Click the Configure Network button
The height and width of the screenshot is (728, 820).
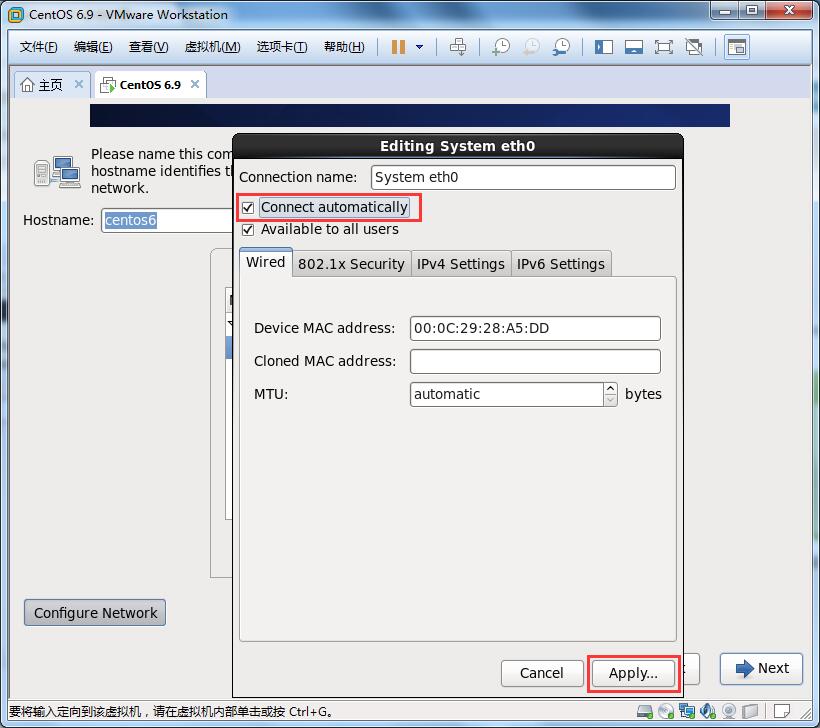pos(95,613)
